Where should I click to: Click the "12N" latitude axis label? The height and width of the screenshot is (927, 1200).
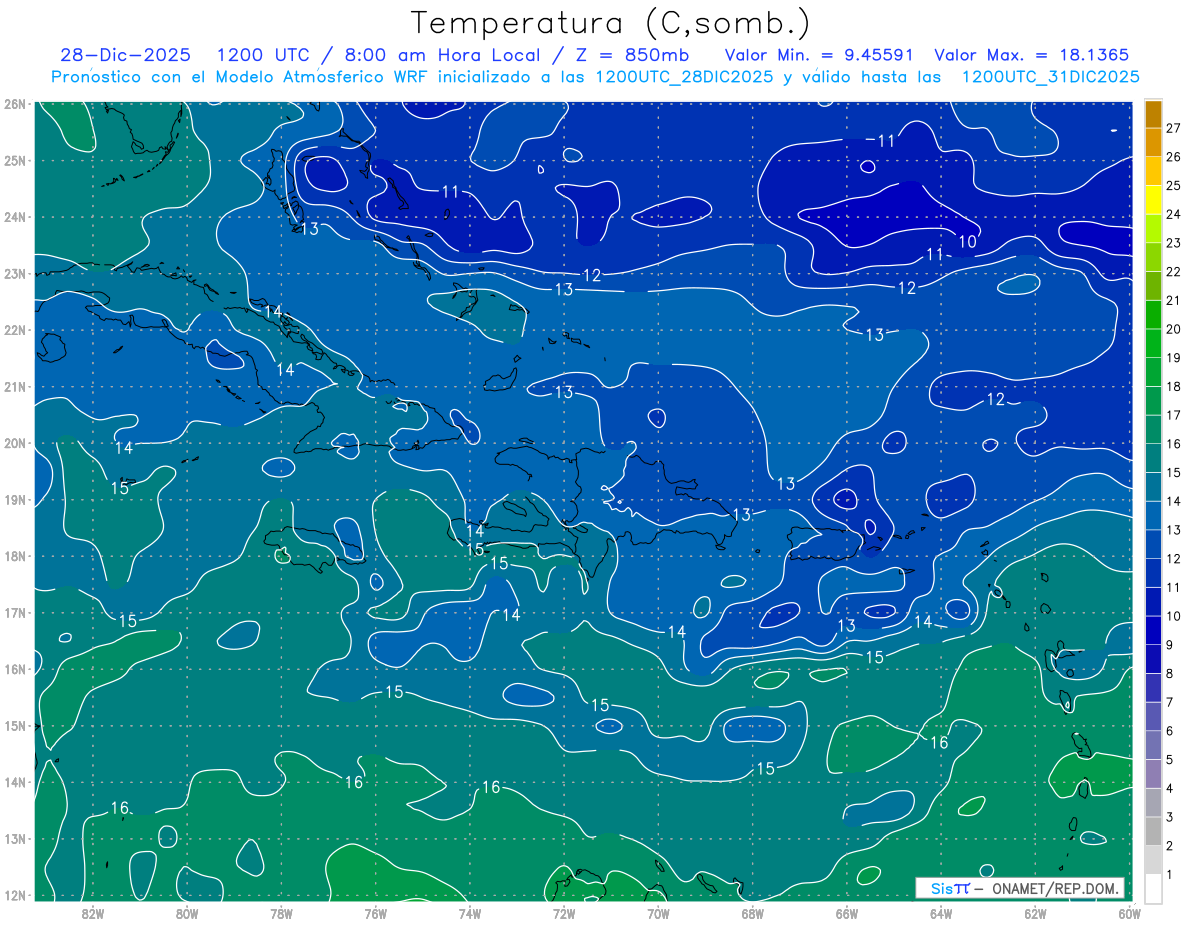coord(15,895)
